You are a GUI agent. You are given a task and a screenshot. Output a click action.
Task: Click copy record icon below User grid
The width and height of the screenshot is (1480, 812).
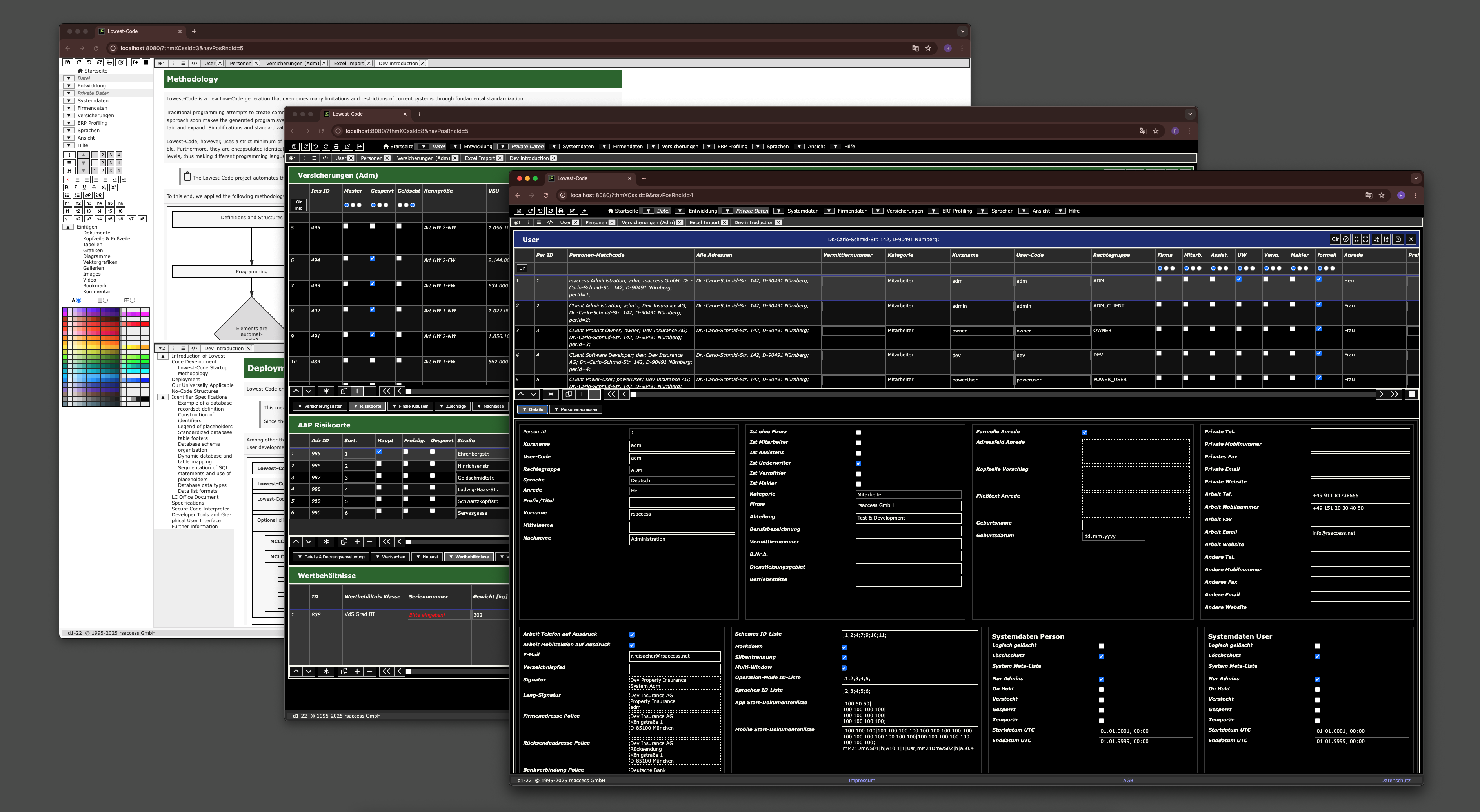[569, 394]
